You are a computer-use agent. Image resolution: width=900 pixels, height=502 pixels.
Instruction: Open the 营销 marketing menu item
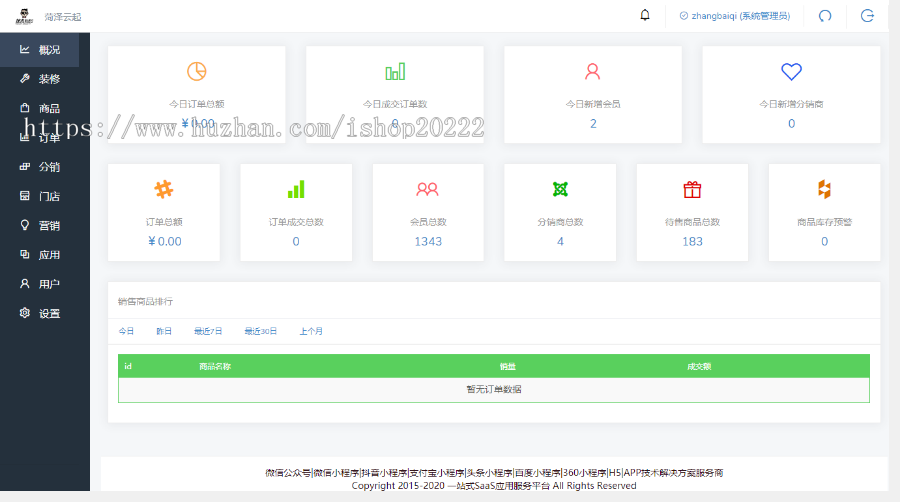click(40, 225)
